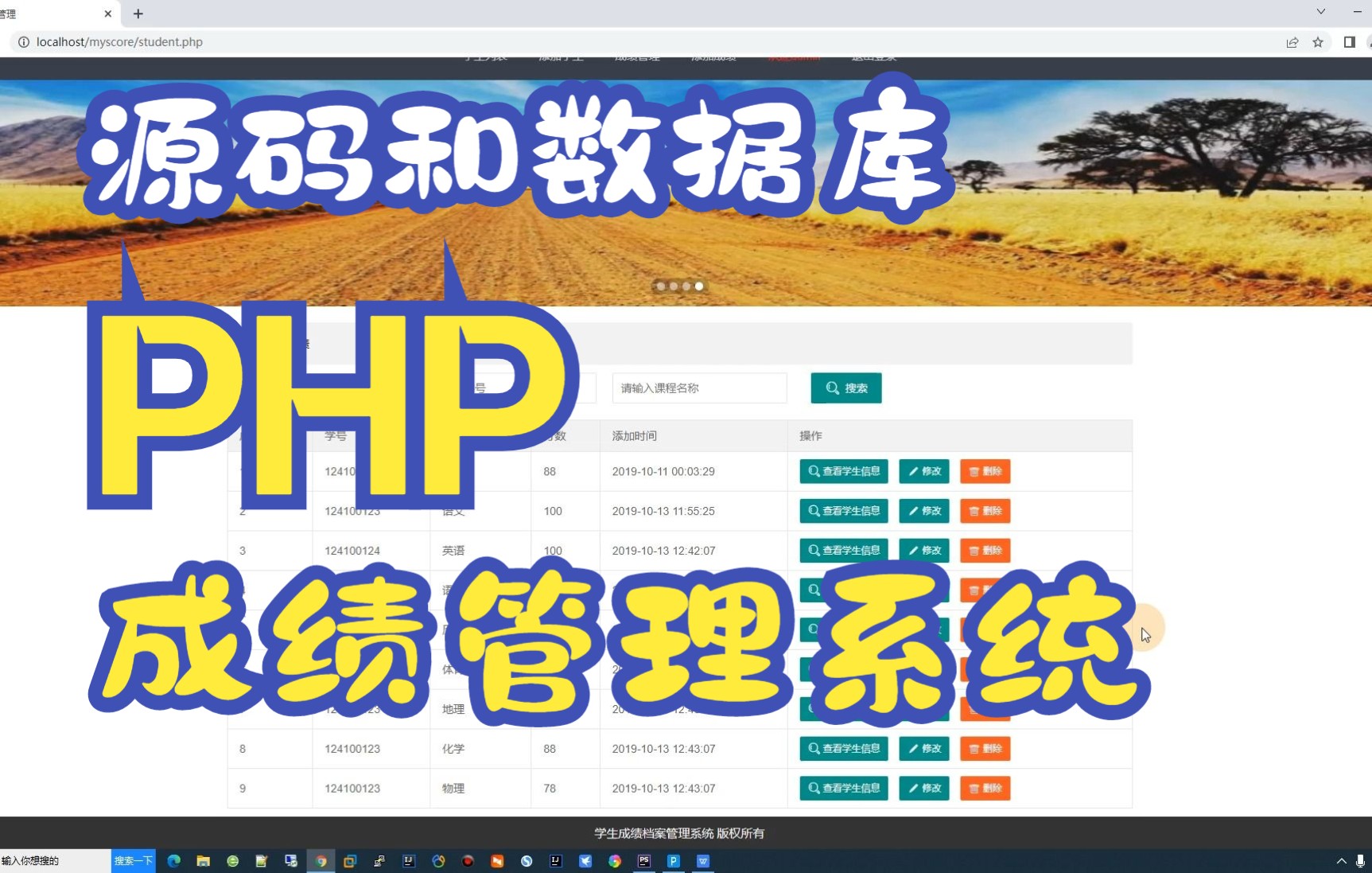1372x873 pixels.
Task: Click the pencil icon on row 8's 修改 button
Action: (x=913, y=749)
